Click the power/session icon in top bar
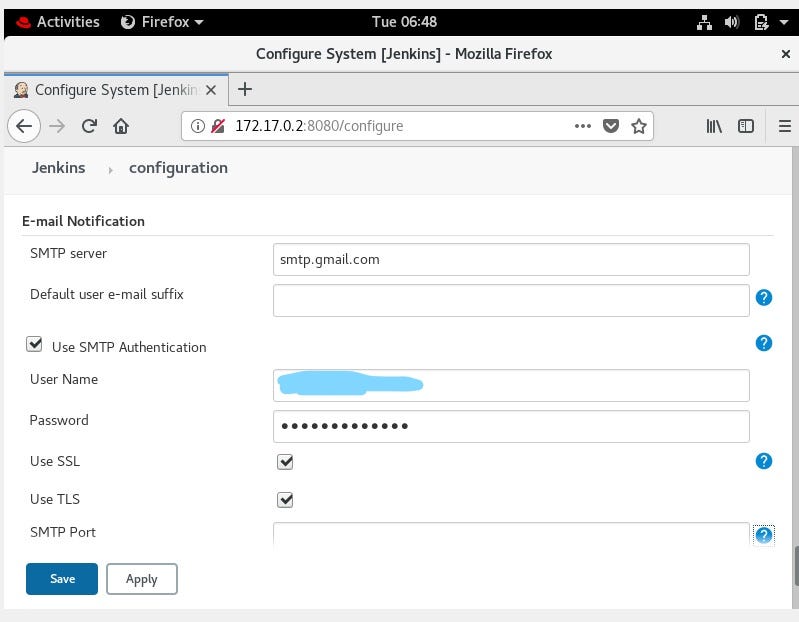799x622 pixels. [x=761, y=22]
